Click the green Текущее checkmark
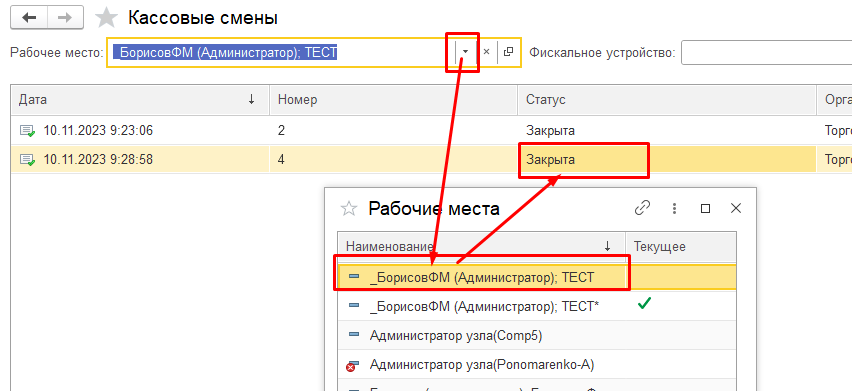Viewport: 852px width, 391px height. pyautogui.click(x=644, y=304)
